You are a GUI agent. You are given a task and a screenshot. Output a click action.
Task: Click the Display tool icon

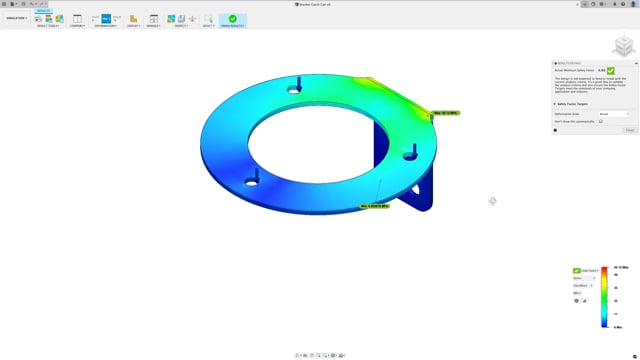coord(133,19)
